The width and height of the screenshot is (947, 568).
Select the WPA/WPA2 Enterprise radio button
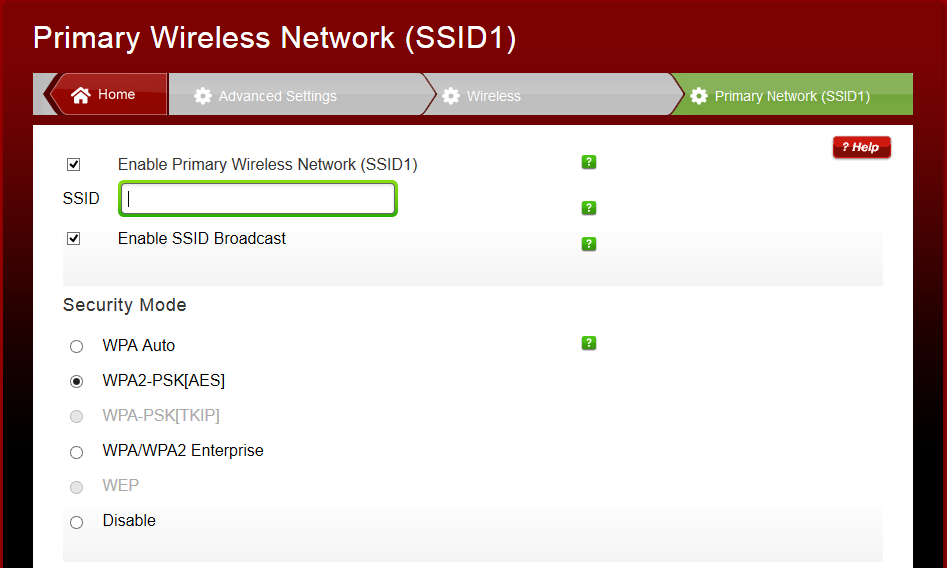click(x=77, y=452)
